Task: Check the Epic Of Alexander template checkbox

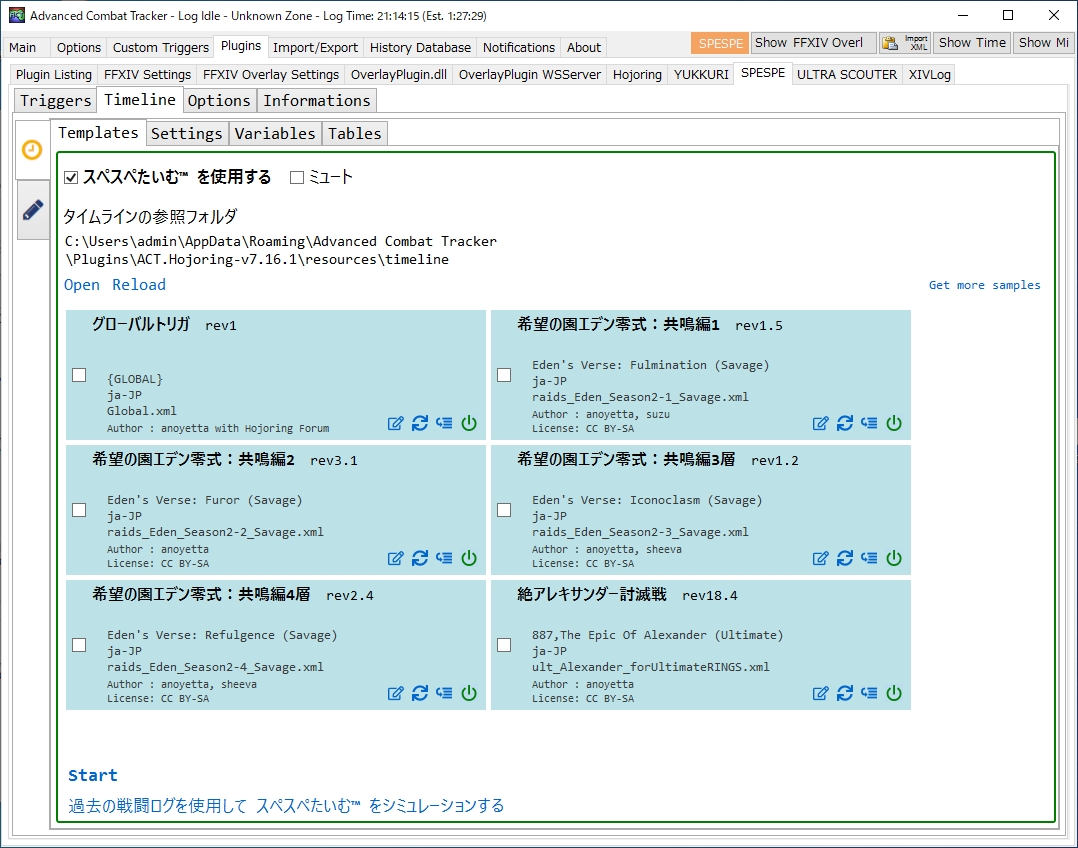Action: pyautogui.click(x=504, y=644)
